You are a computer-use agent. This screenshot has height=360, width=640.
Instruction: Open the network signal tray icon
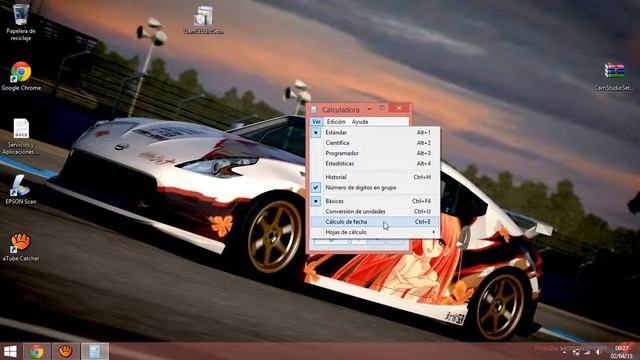[587, 352]
